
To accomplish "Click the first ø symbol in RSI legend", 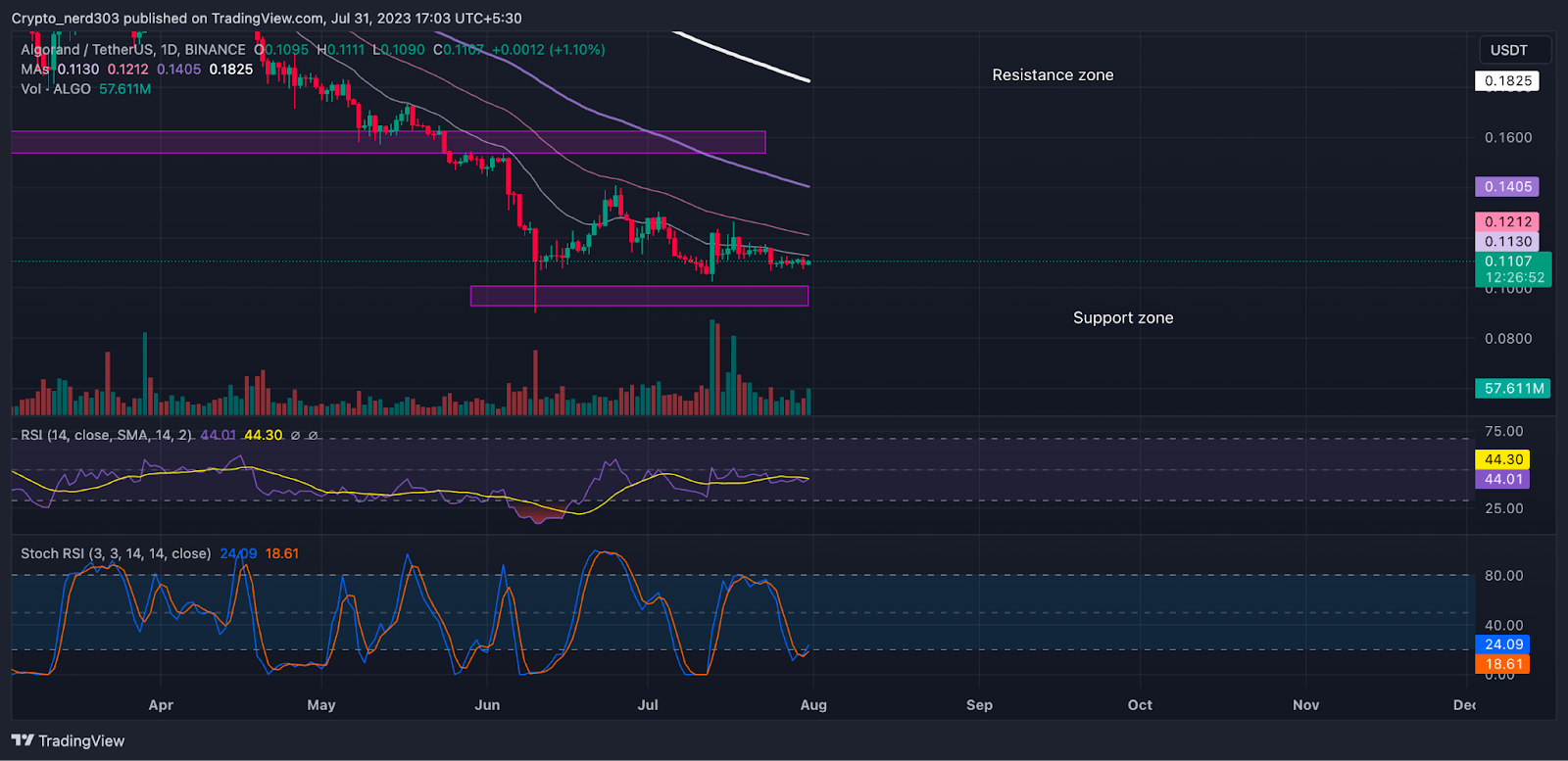I will (x=295, y=435).
